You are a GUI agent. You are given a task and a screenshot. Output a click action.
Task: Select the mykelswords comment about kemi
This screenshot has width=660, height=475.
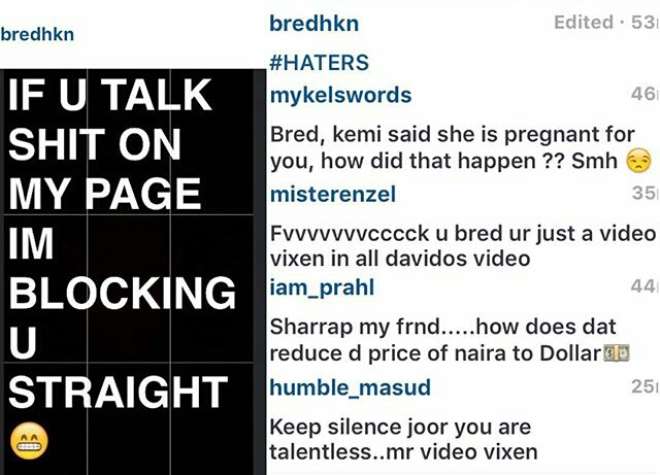(x=460, y=148)
